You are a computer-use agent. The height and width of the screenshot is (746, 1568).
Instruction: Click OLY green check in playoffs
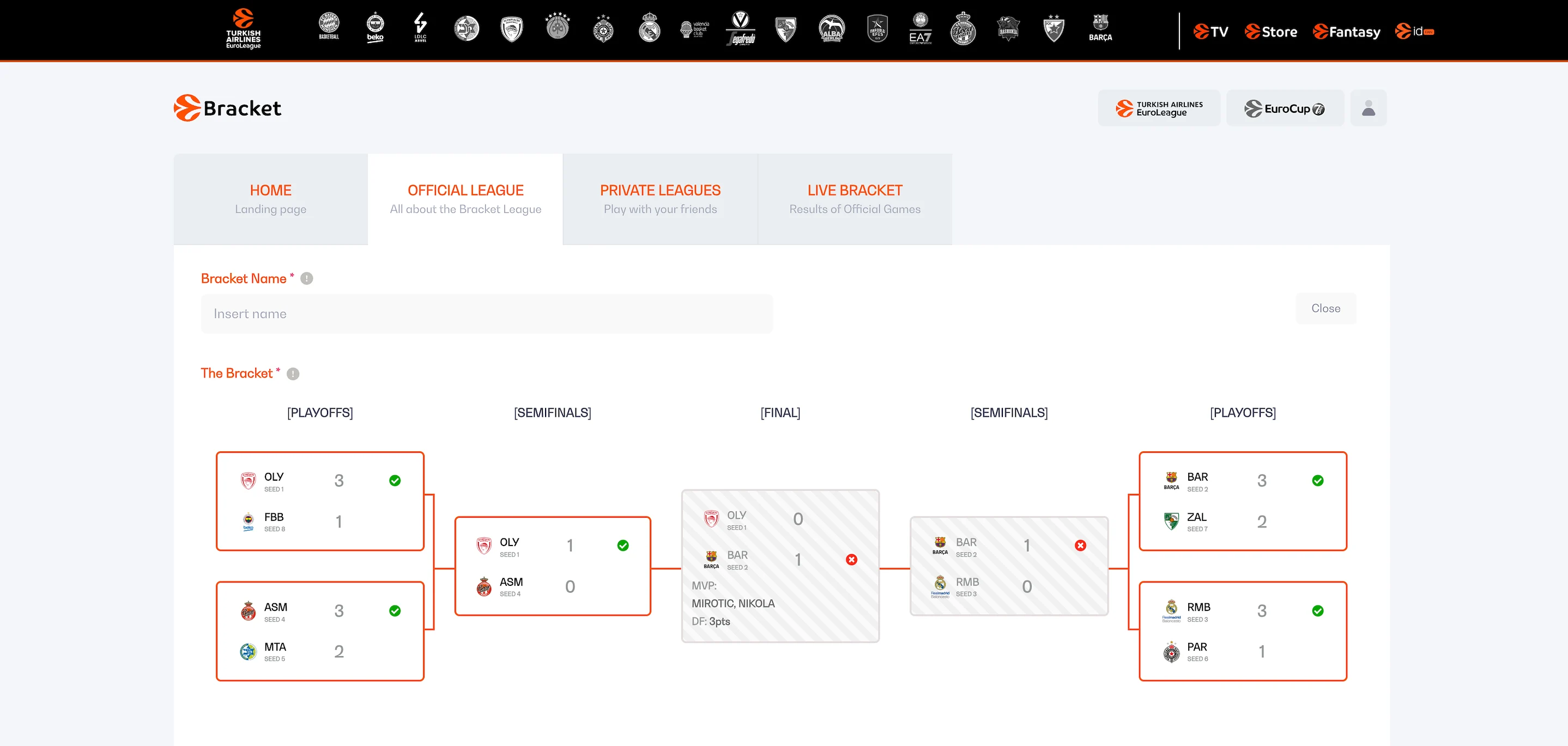[395, 481]
